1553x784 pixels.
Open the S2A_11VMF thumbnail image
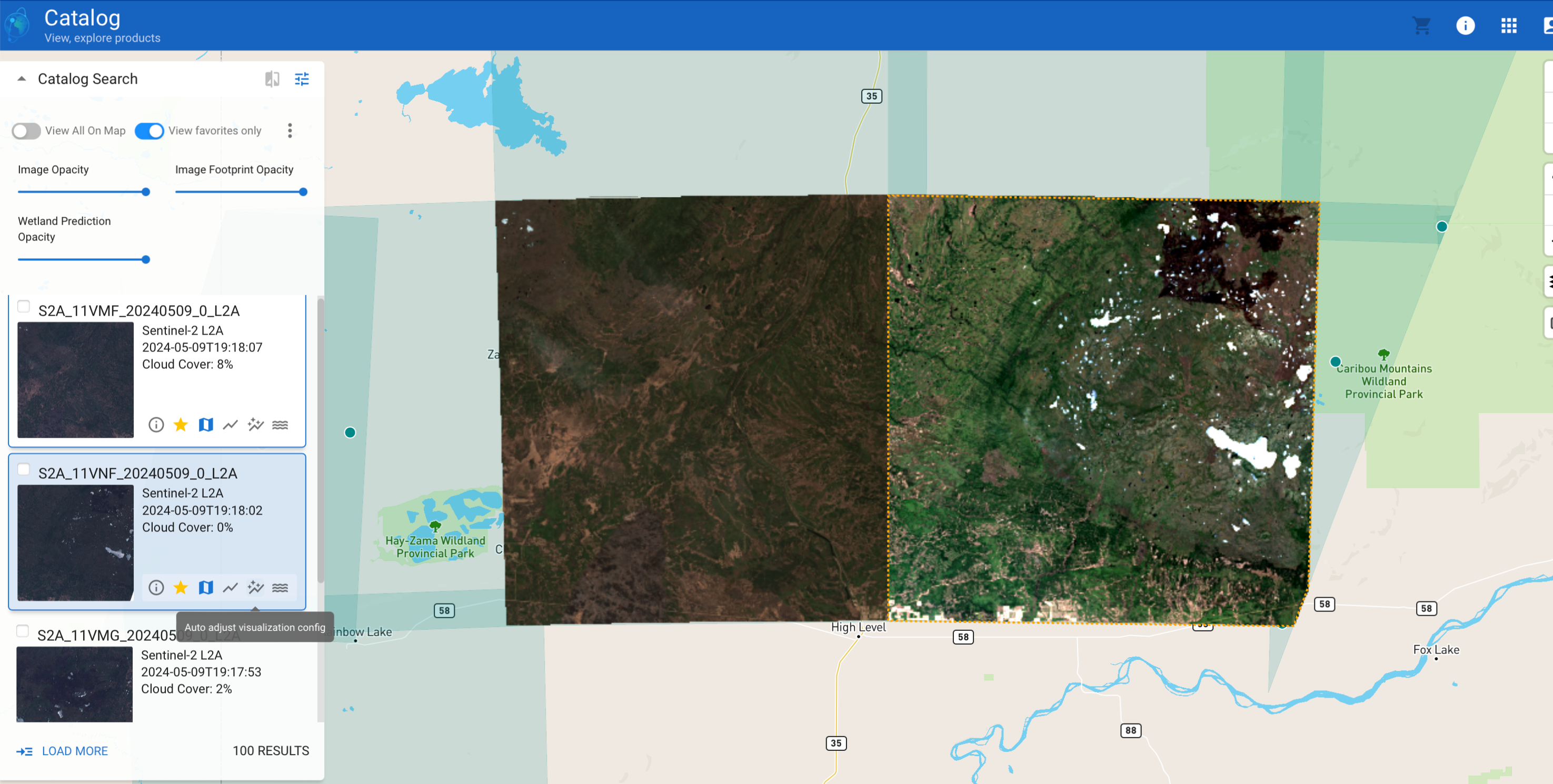(x=75, y=380)
